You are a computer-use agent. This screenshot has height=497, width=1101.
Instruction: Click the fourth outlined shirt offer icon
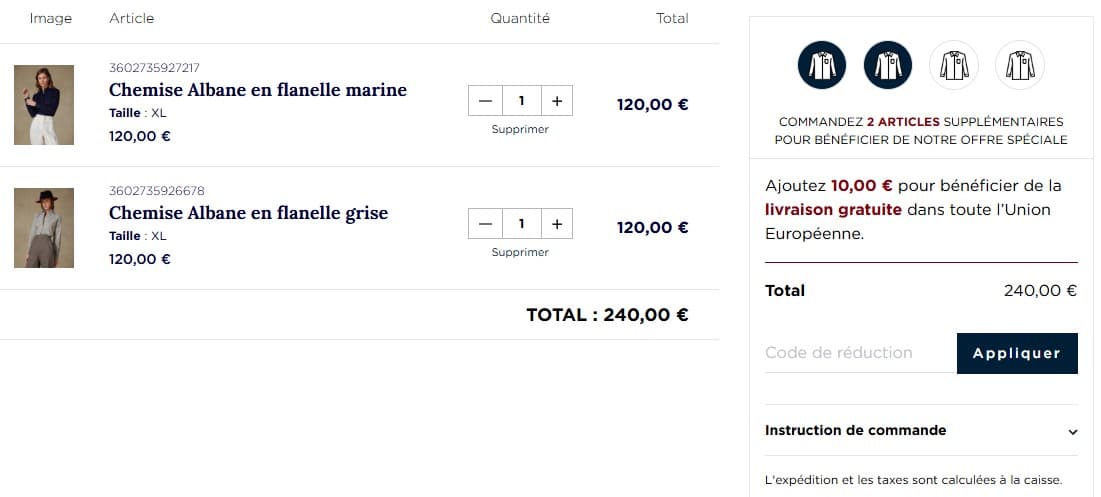(1020, 66)
